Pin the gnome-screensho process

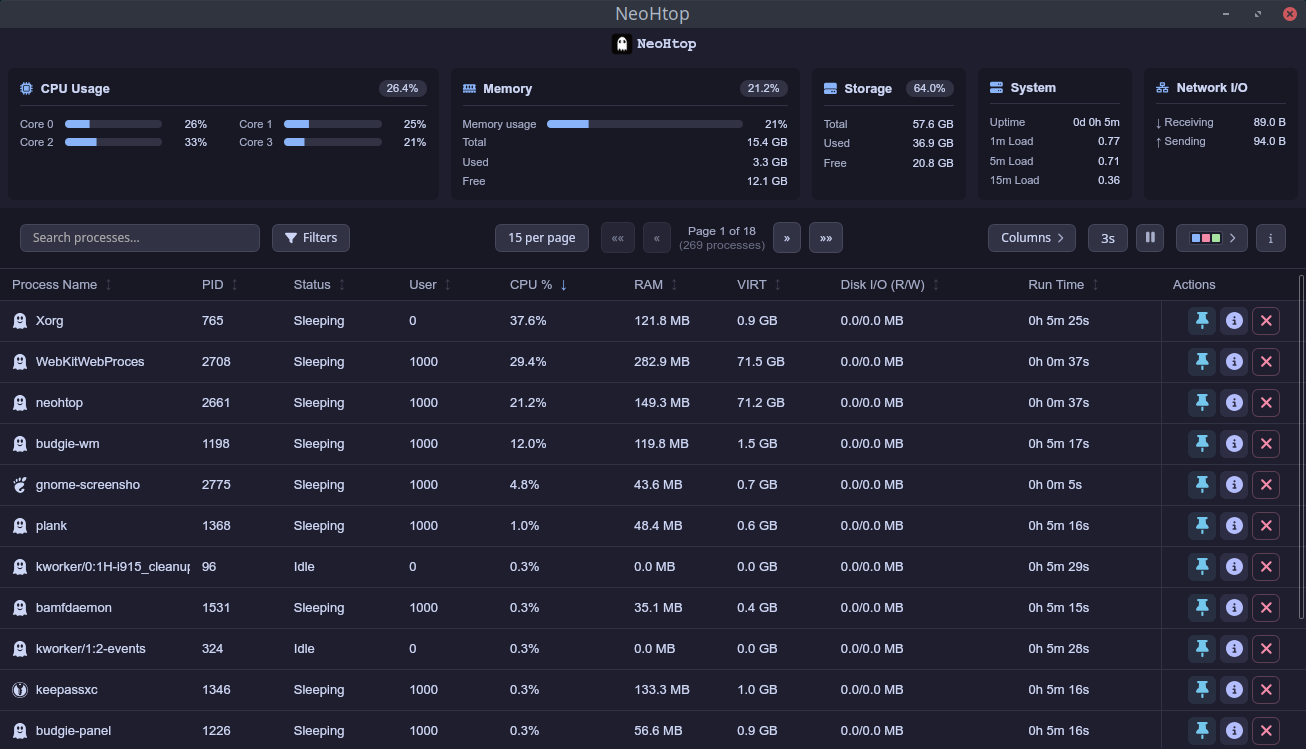tap(1202, 485)
